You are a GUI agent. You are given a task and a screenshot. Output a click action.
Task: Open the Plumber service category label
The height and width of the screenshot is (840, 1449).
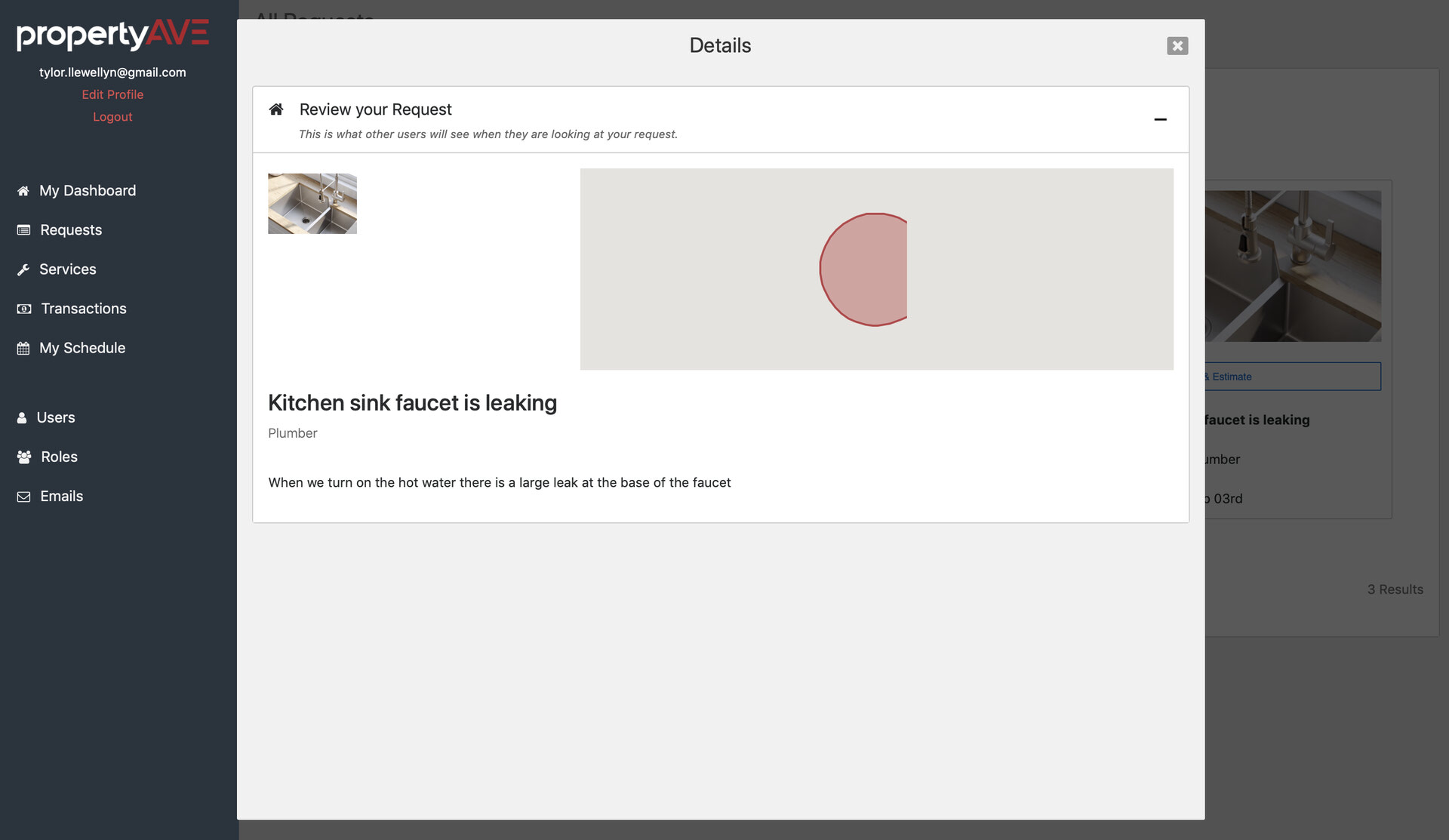click(x=293, y=432)
